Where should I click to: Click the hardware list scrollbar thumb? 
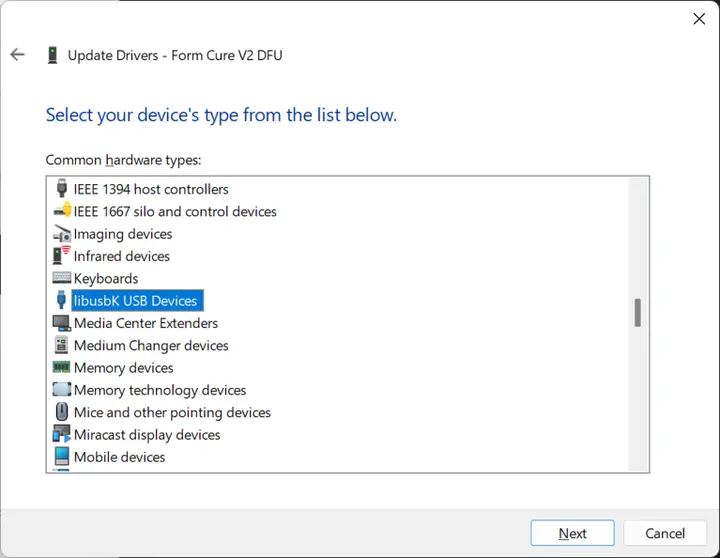[637, 313]
